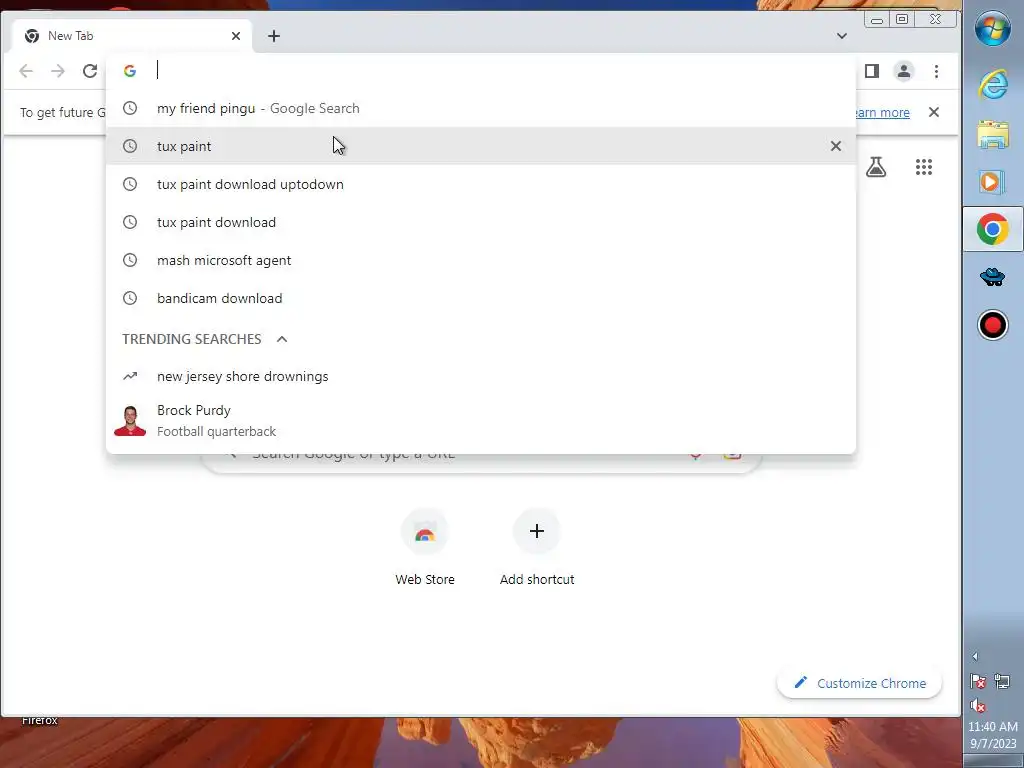
Task: Open the profile avatar menu
Action: click(x=904, y=71)
